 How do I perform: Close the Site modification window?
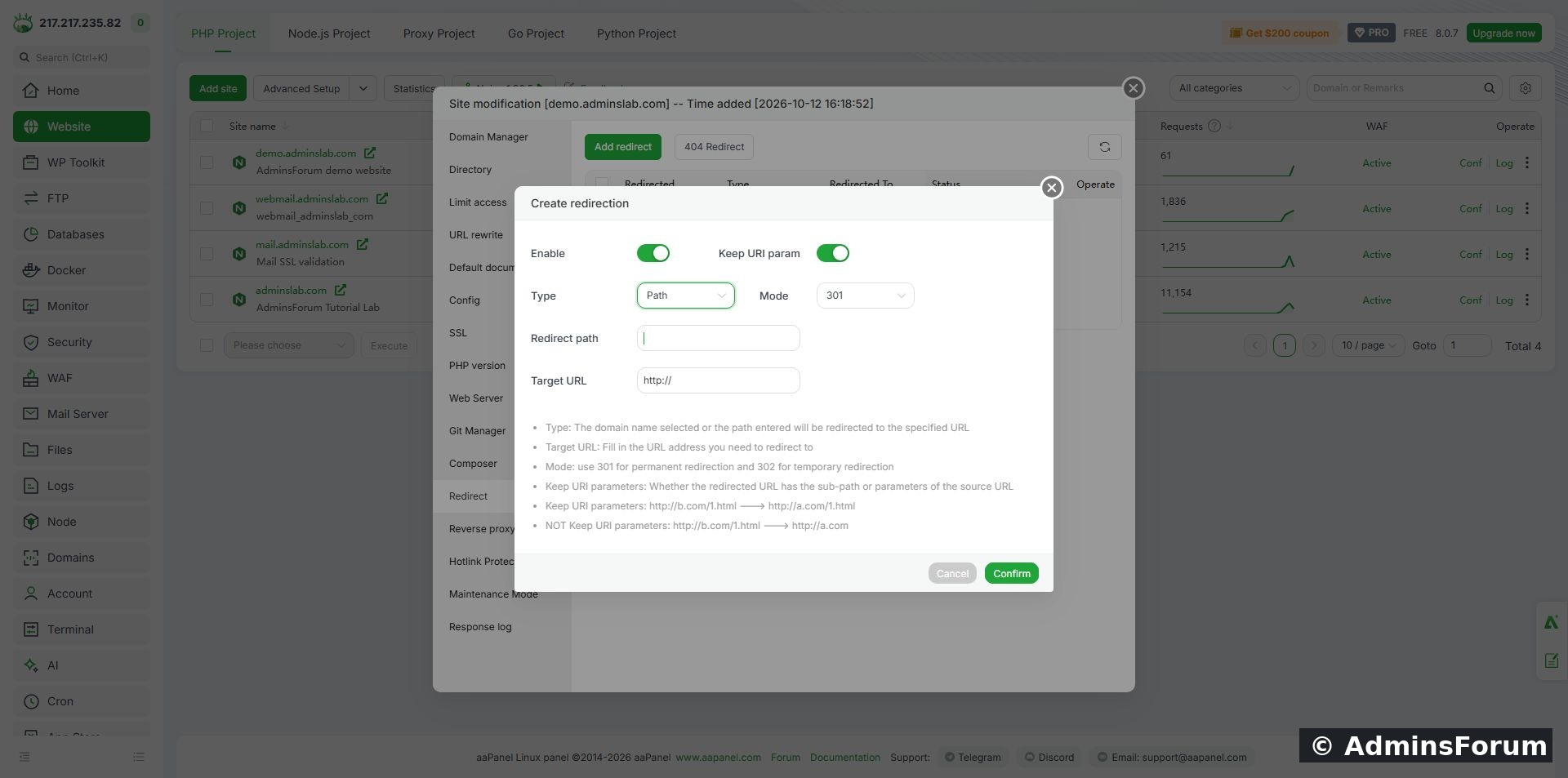1133,88
